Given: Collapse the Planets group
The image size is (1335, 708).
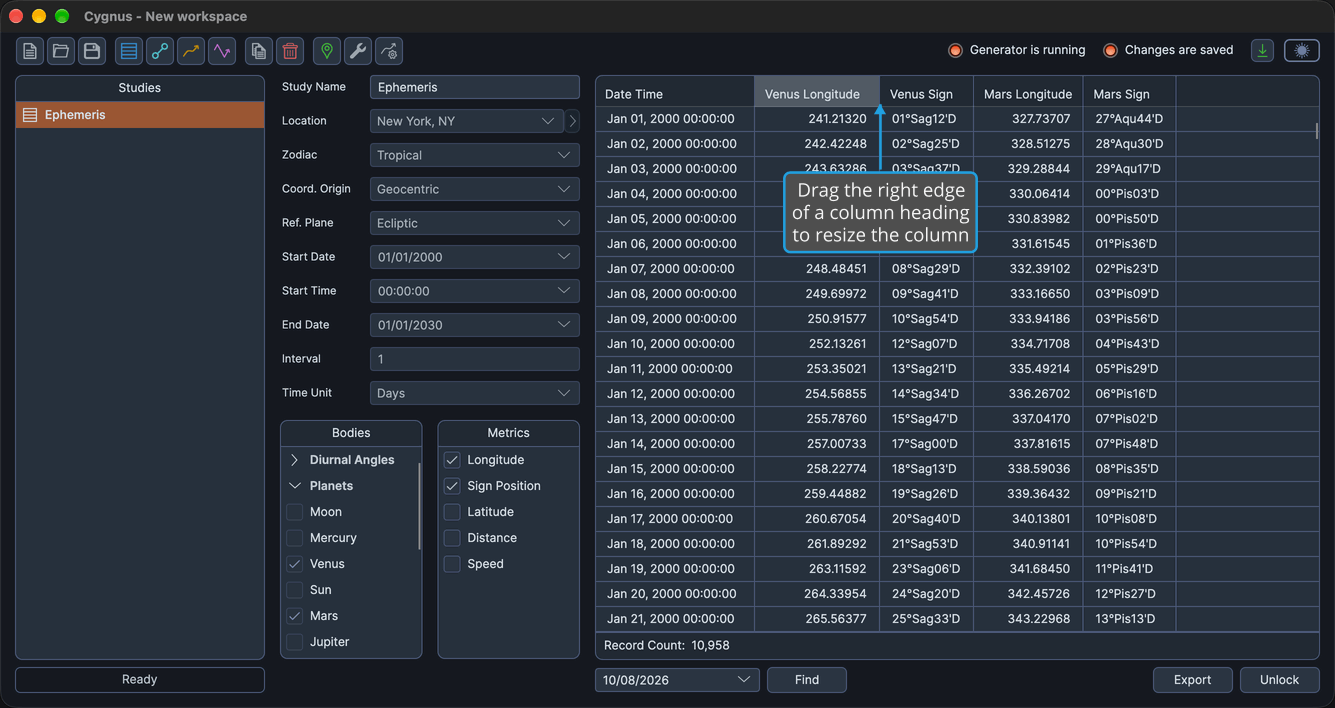Looking at the screenshot, I should point(295,486).
